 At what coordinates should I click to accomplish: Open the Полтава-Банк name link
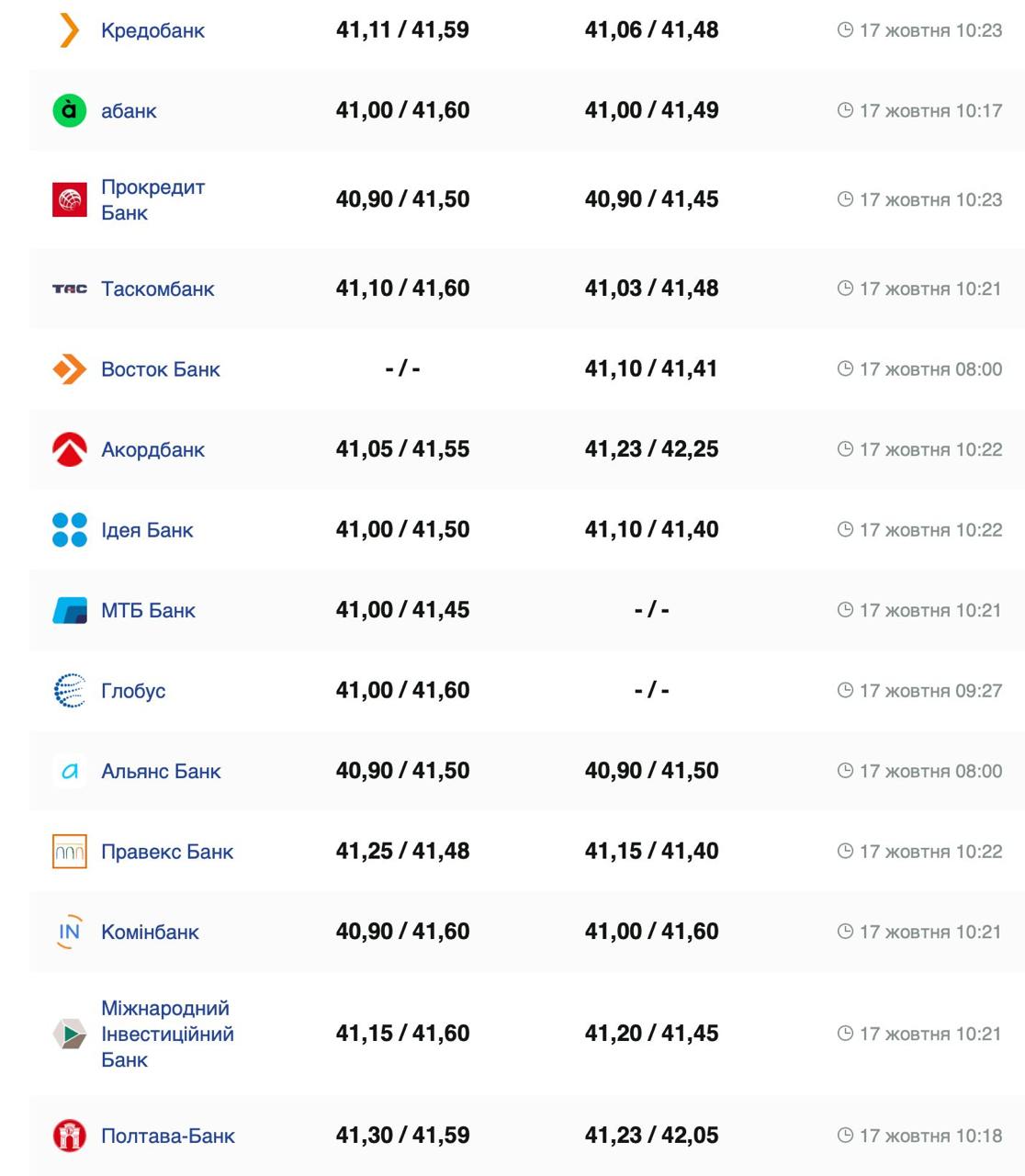tap(167, 1136)
